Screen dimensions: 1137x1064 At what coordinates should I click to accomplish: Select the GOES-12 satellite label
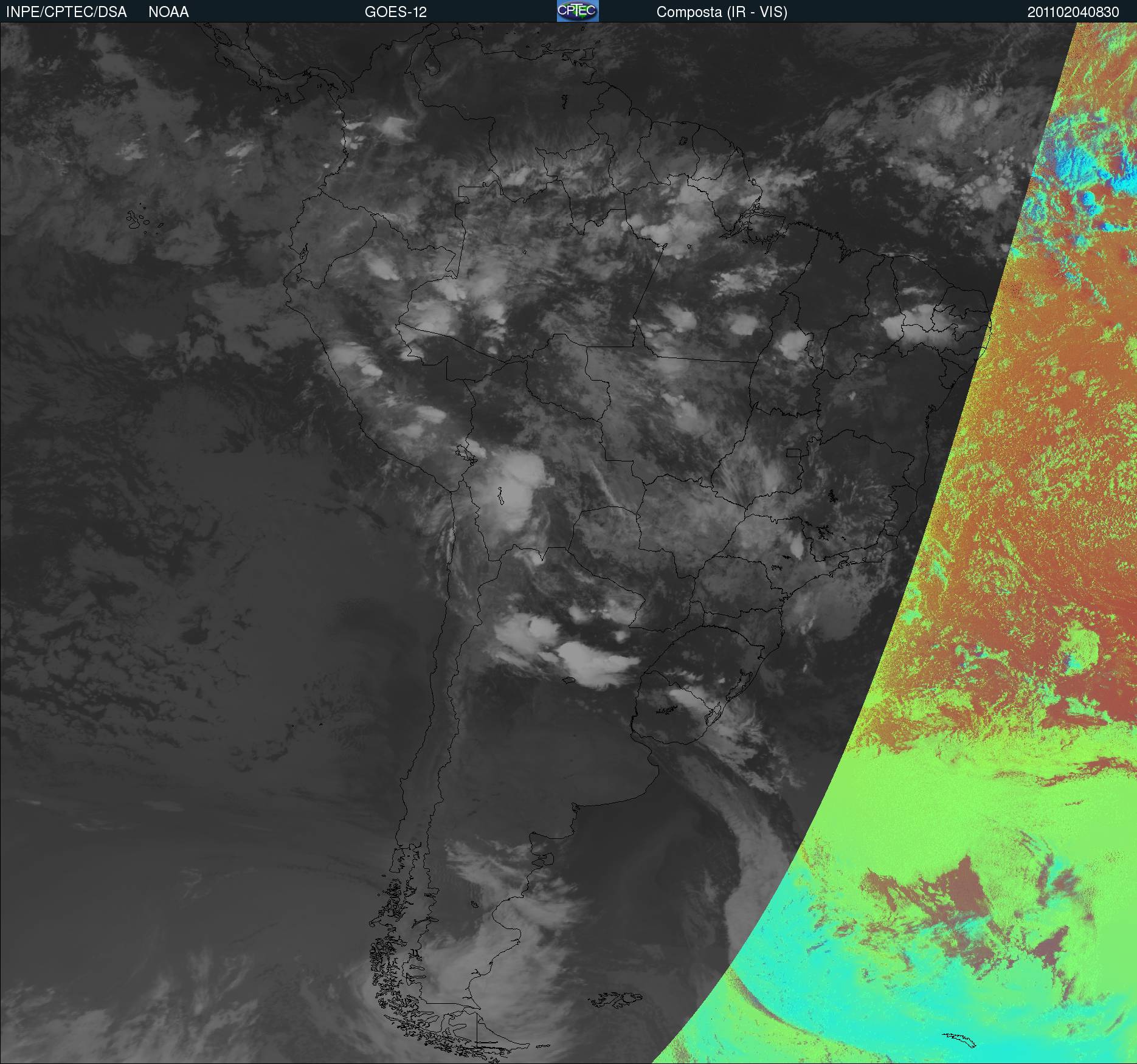click(x=395, y=12)
